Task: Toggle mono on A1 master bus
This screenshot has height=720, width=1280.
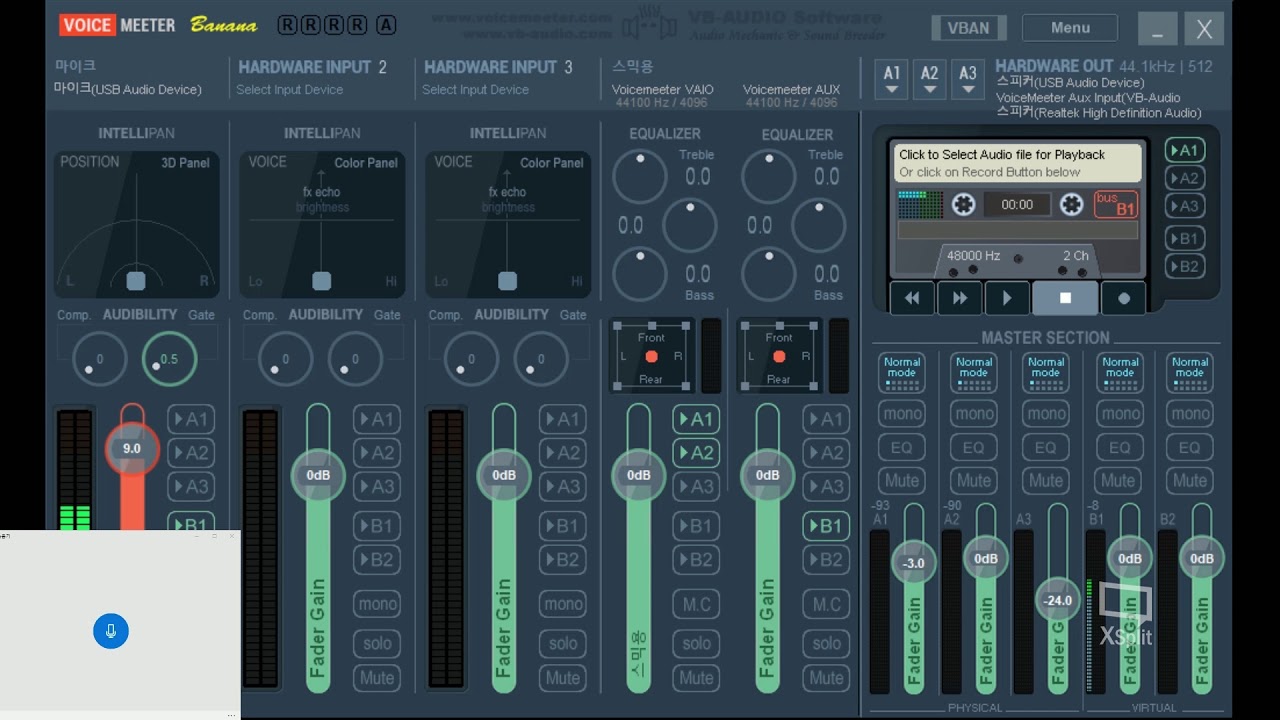Action: 902,414
